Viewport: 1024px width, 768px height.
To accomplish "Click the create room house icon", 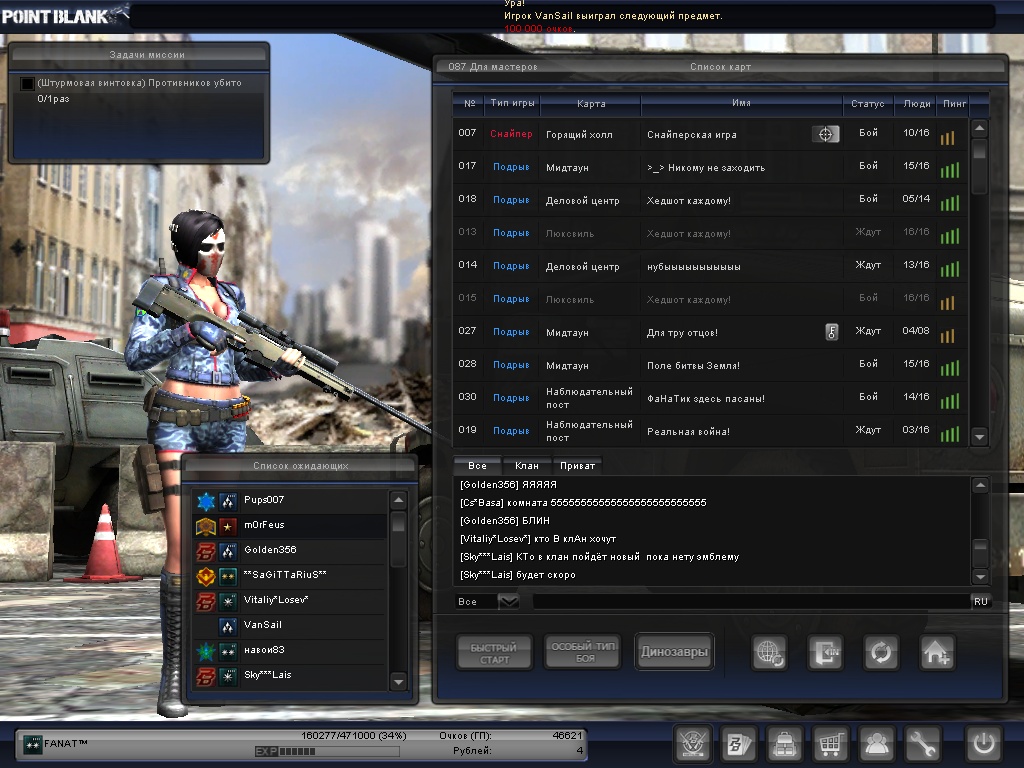I will (937, 653).
